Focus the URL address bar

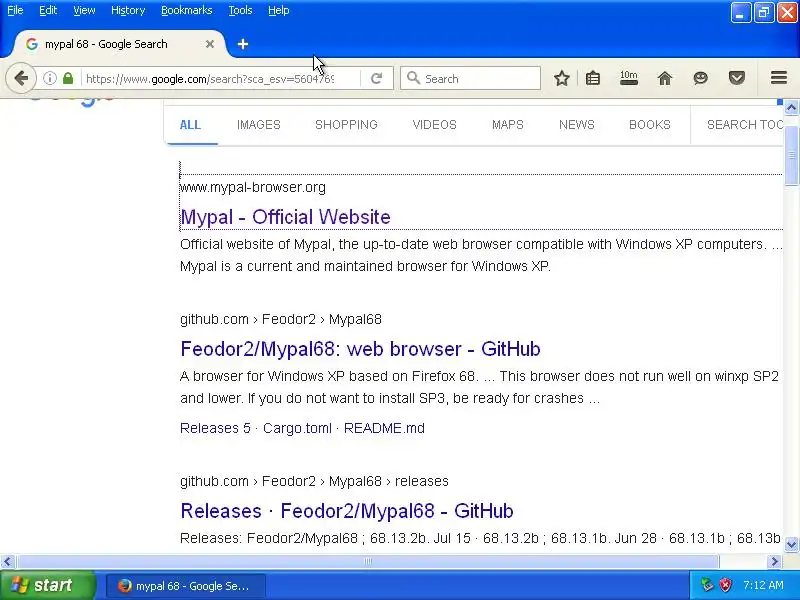click(x=210, y=79)
